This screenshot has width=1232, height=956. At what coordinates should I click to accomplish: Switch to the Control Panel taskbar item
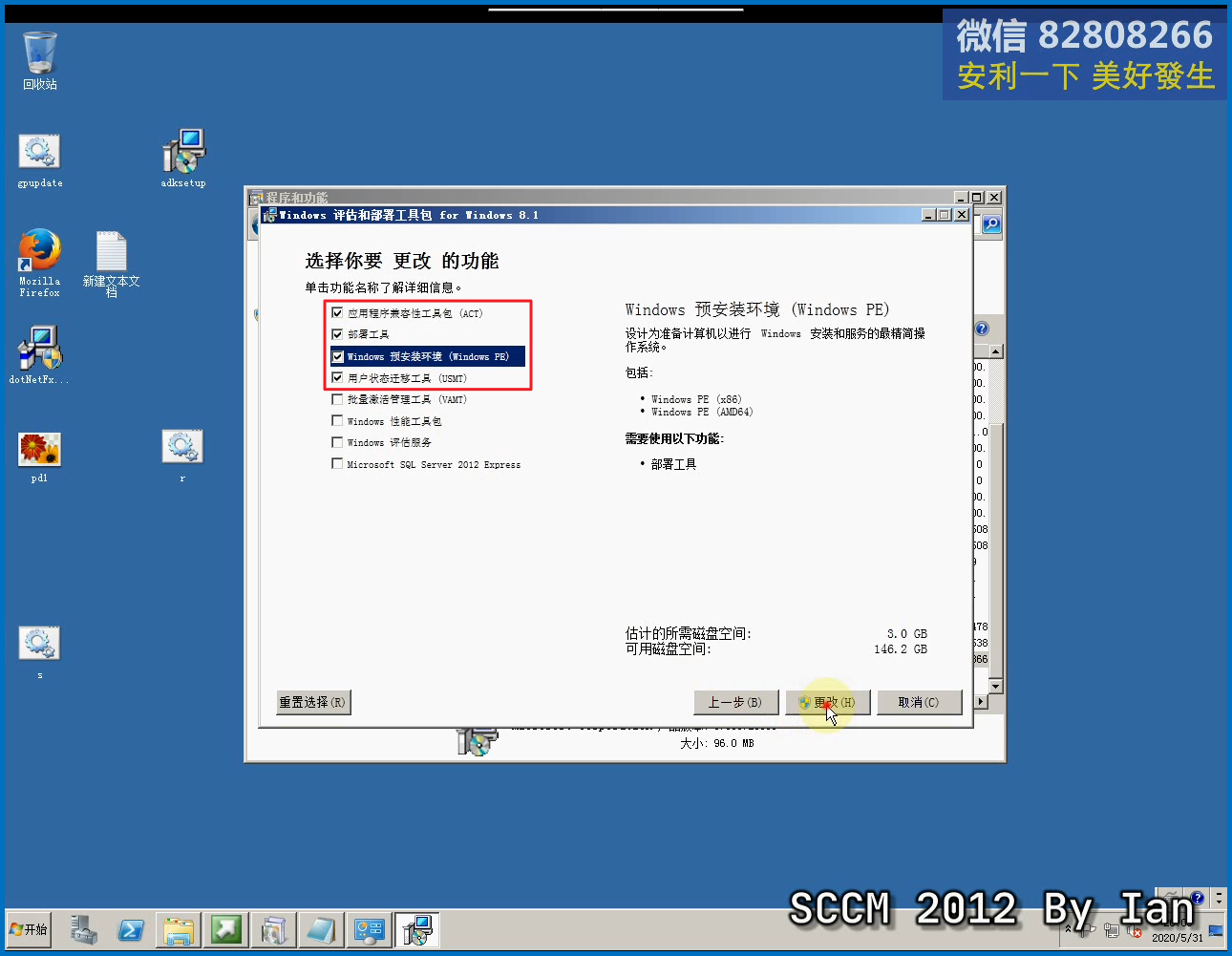(369, 929)
